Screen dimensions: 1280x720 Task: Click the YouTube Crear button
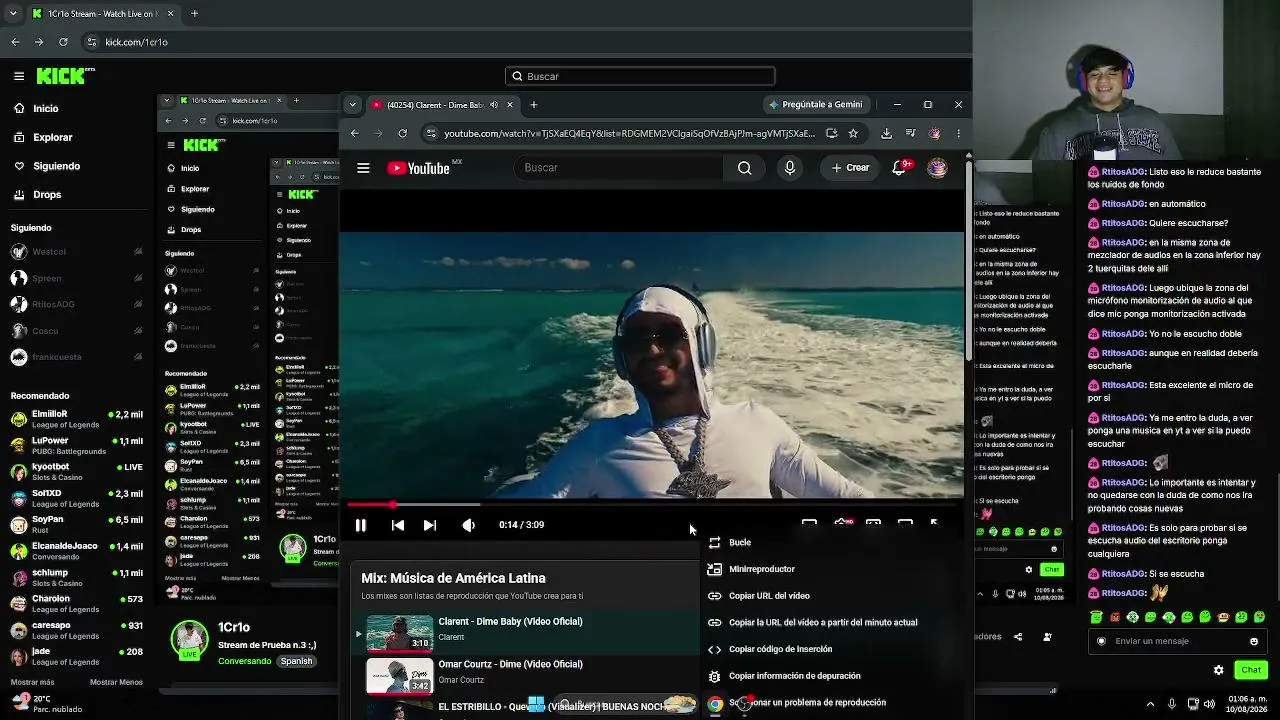tap(851, 168)
